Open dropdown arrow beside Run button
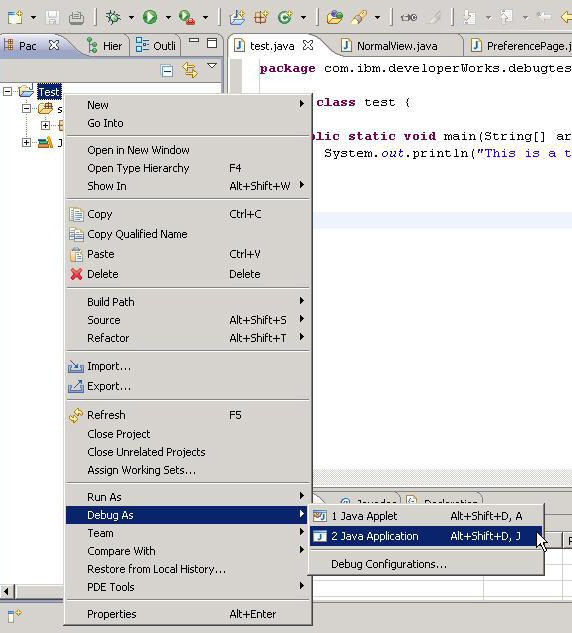The height and width of the screenshot is (633, 572). point(168,17)
